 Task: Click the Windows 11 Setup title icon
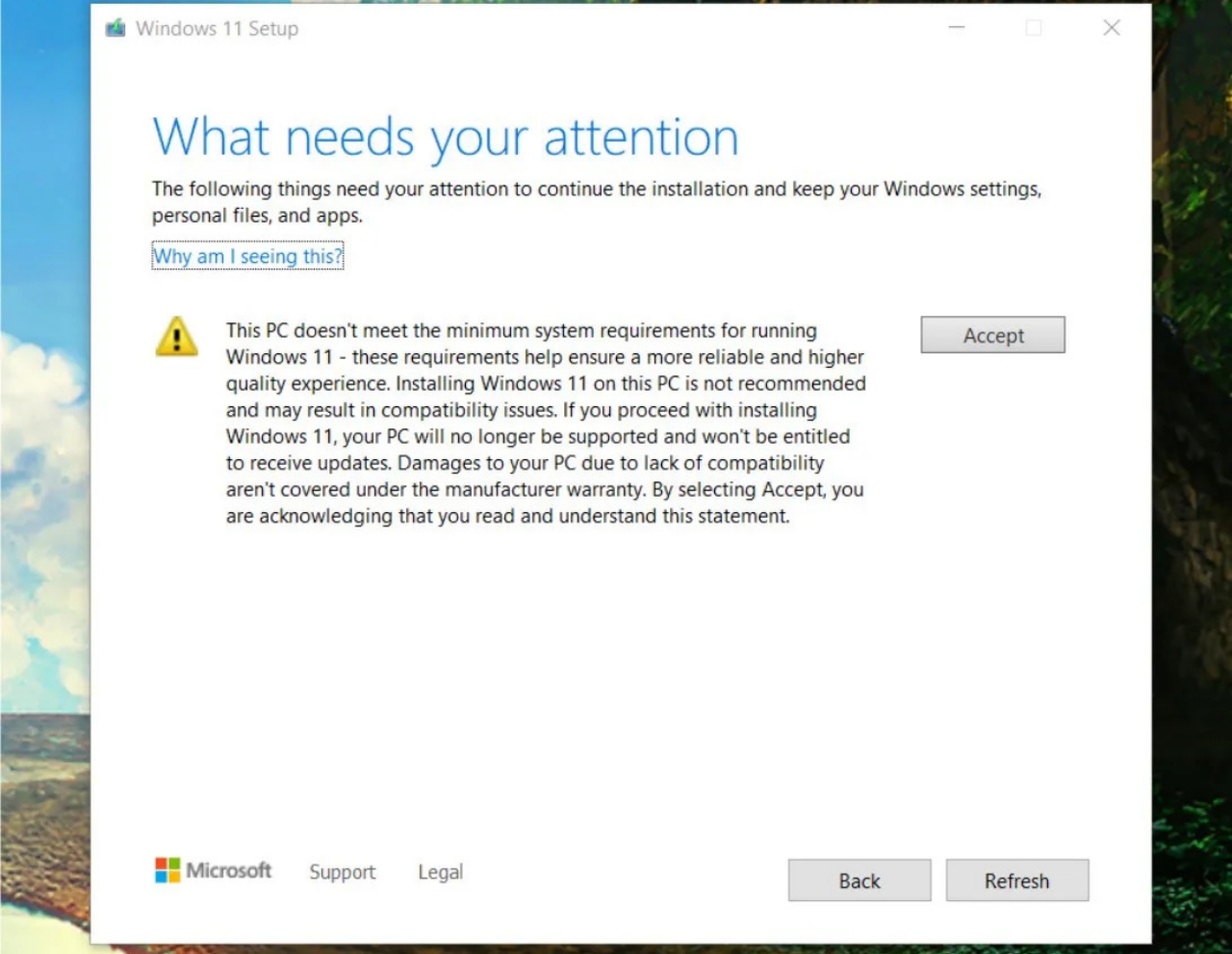click(115, 28)
